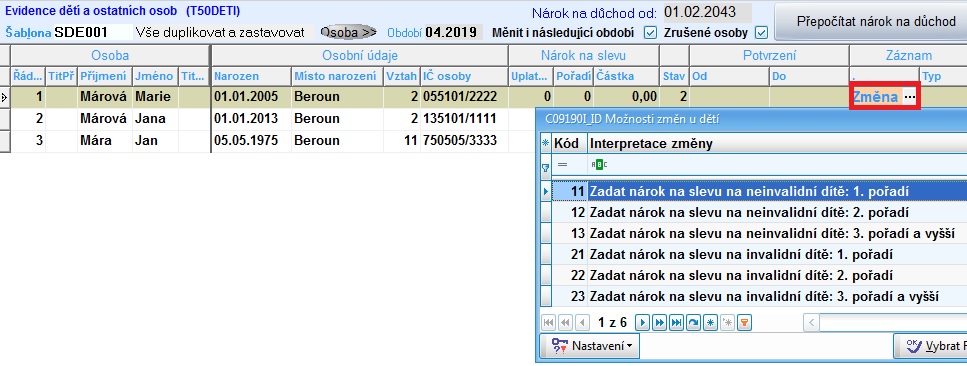The image size is (967, 366).
Task: Click the Částka 0,00 cell
Action: coord(626,97)
